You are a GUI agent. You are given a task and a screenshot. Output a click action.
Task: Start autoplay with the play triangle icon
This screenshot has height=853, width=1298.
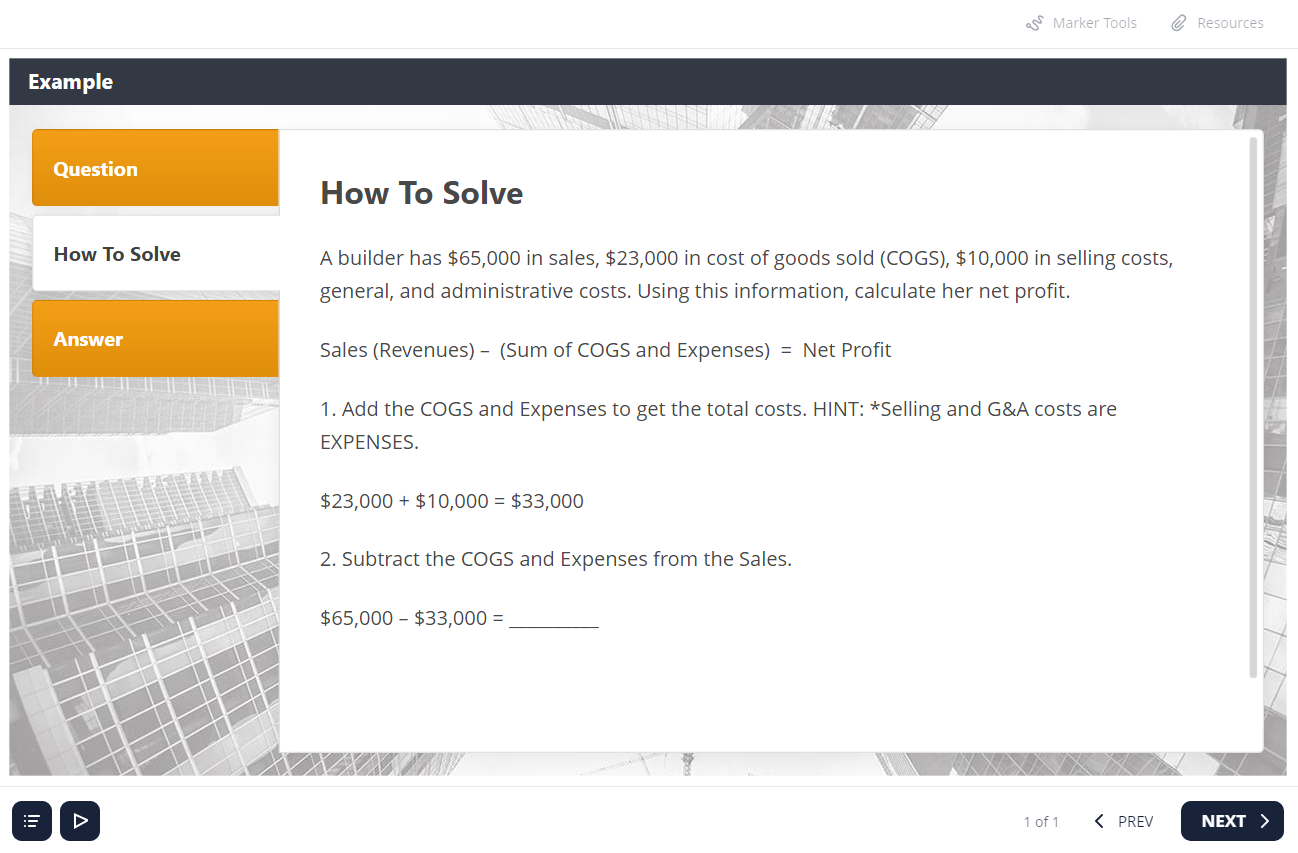click(x=80, y=821)
